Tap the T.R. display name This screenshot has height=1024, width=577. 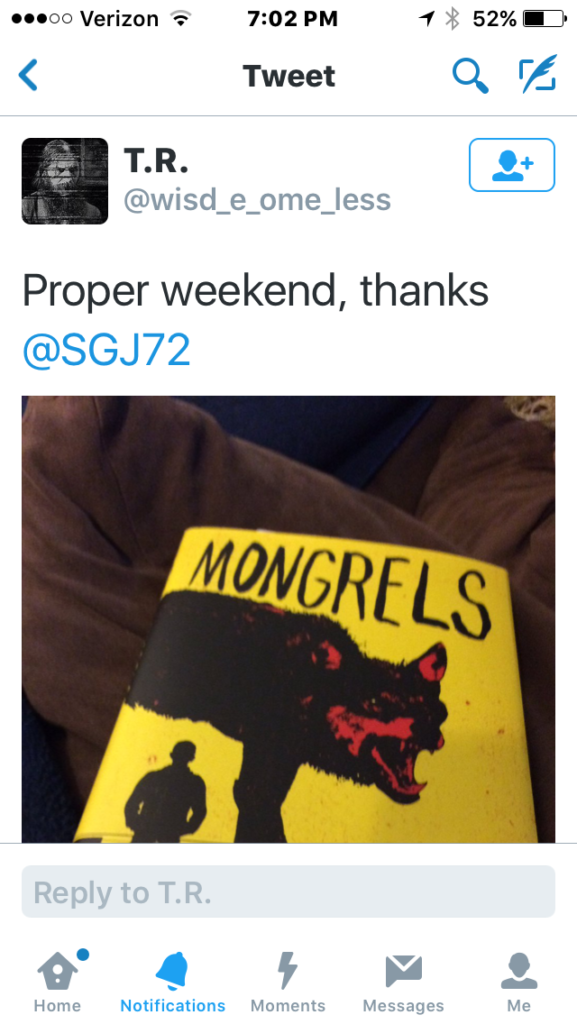tap(156, 159)
